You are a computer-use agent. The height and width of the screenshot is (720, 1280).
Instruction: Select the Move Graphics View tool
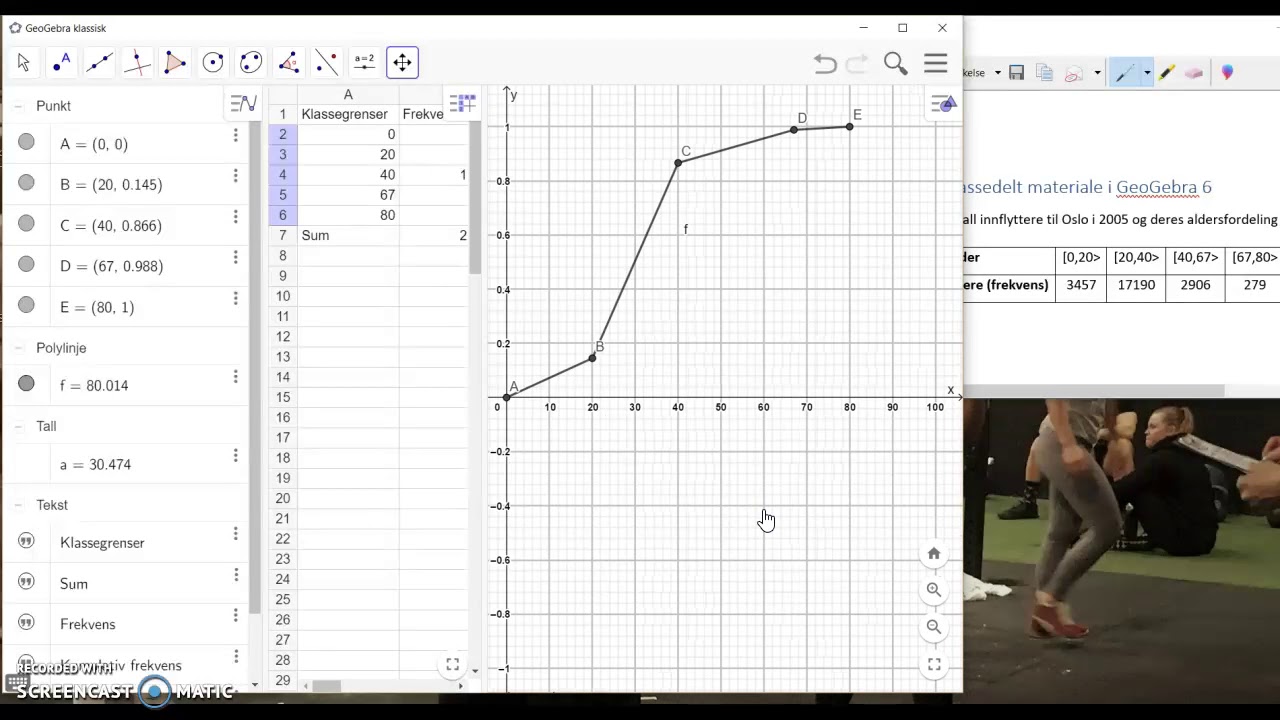(x=402, y=63)
